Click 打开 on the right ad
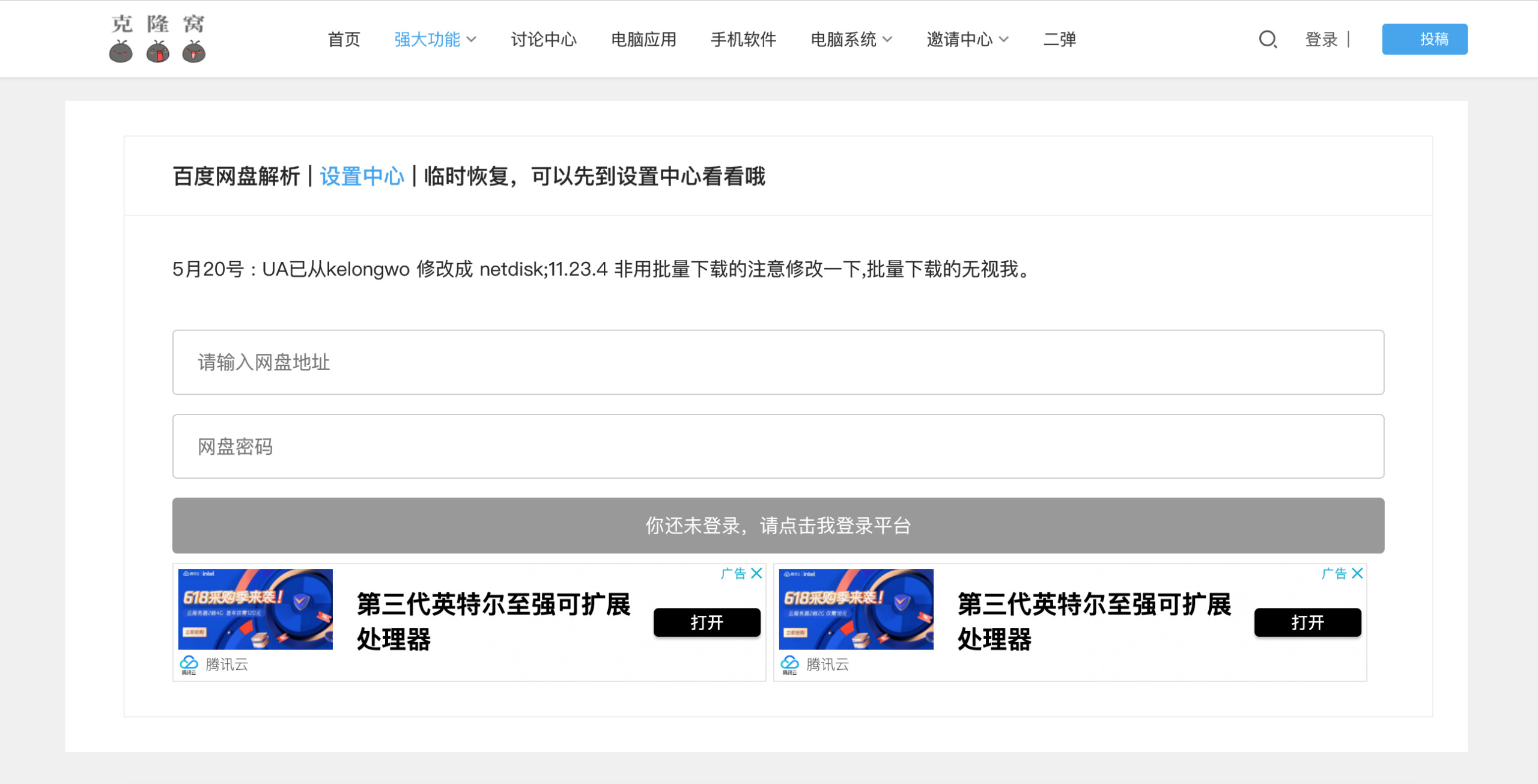 1309,623
